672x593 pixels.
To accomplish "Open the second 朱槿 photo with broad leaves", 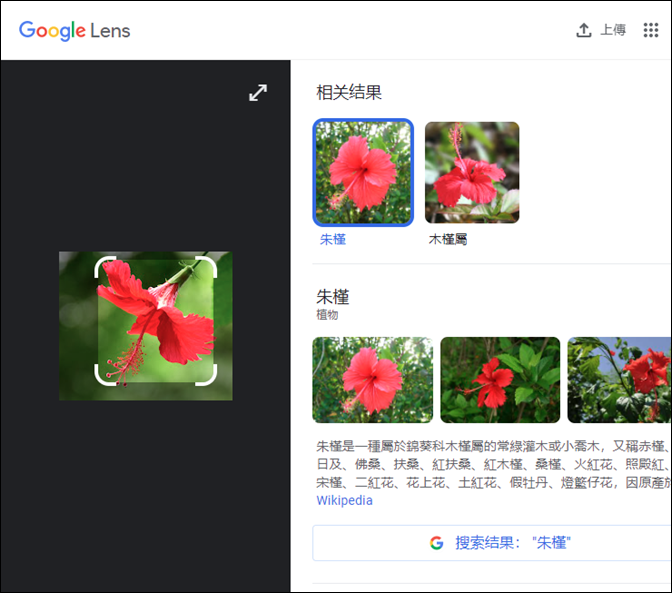I will (500, 380).
